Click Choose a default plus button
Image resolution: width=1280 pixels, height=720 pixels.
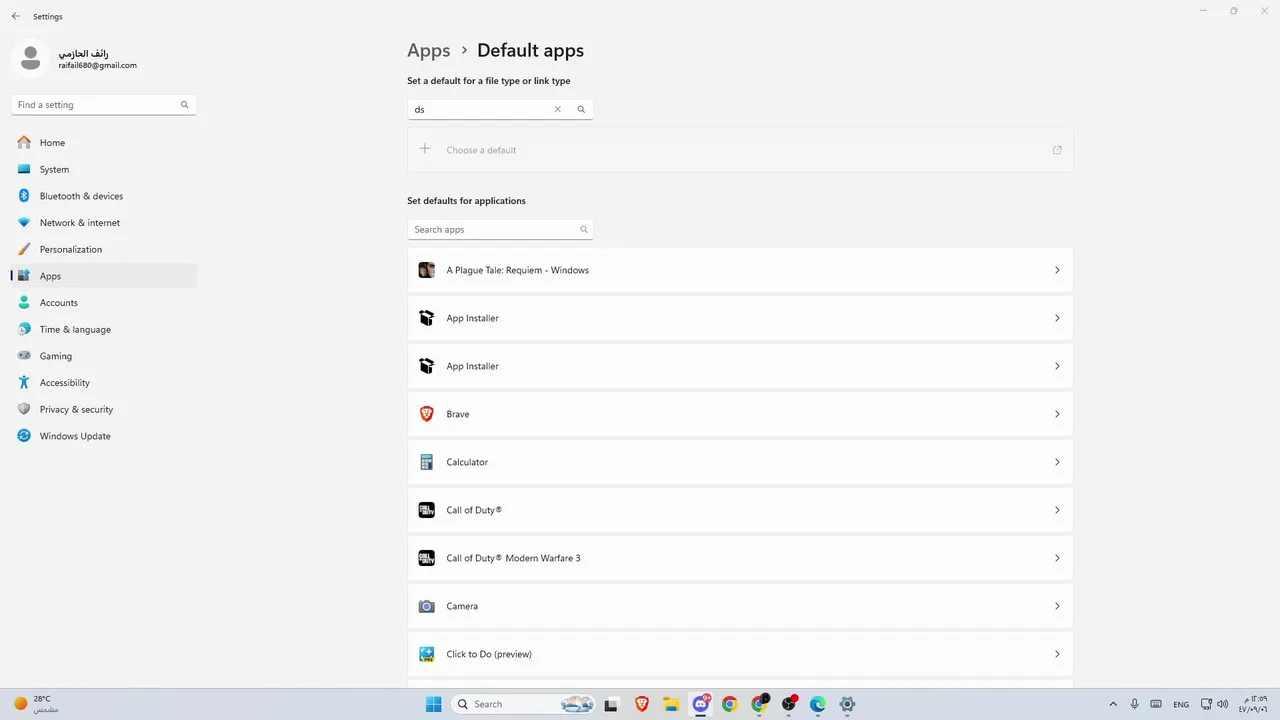tap(425, 149)
